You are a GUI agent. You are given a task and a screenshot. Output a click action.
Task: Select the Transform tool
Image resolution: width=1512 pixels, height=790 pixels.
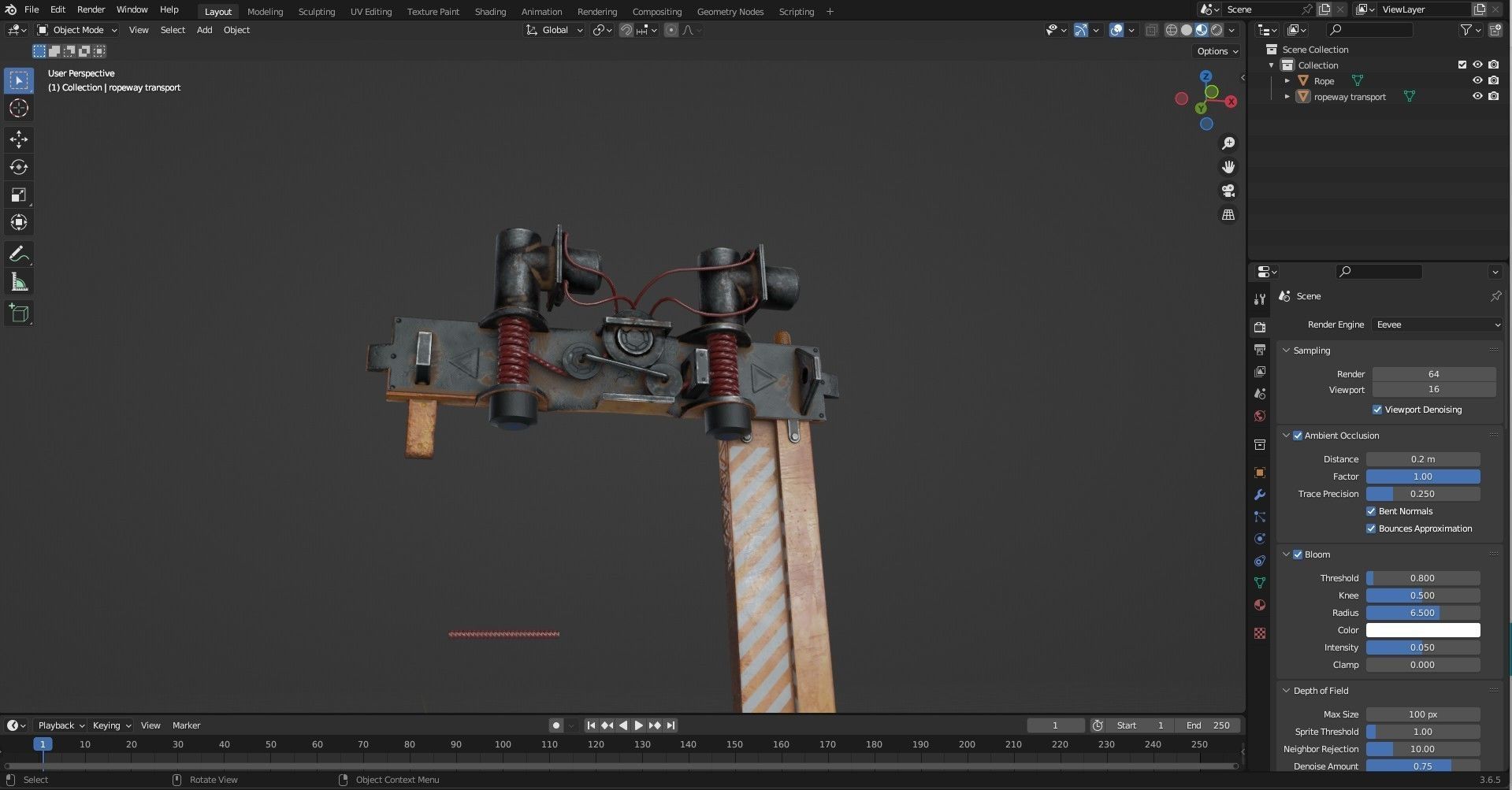coord(19,222)
